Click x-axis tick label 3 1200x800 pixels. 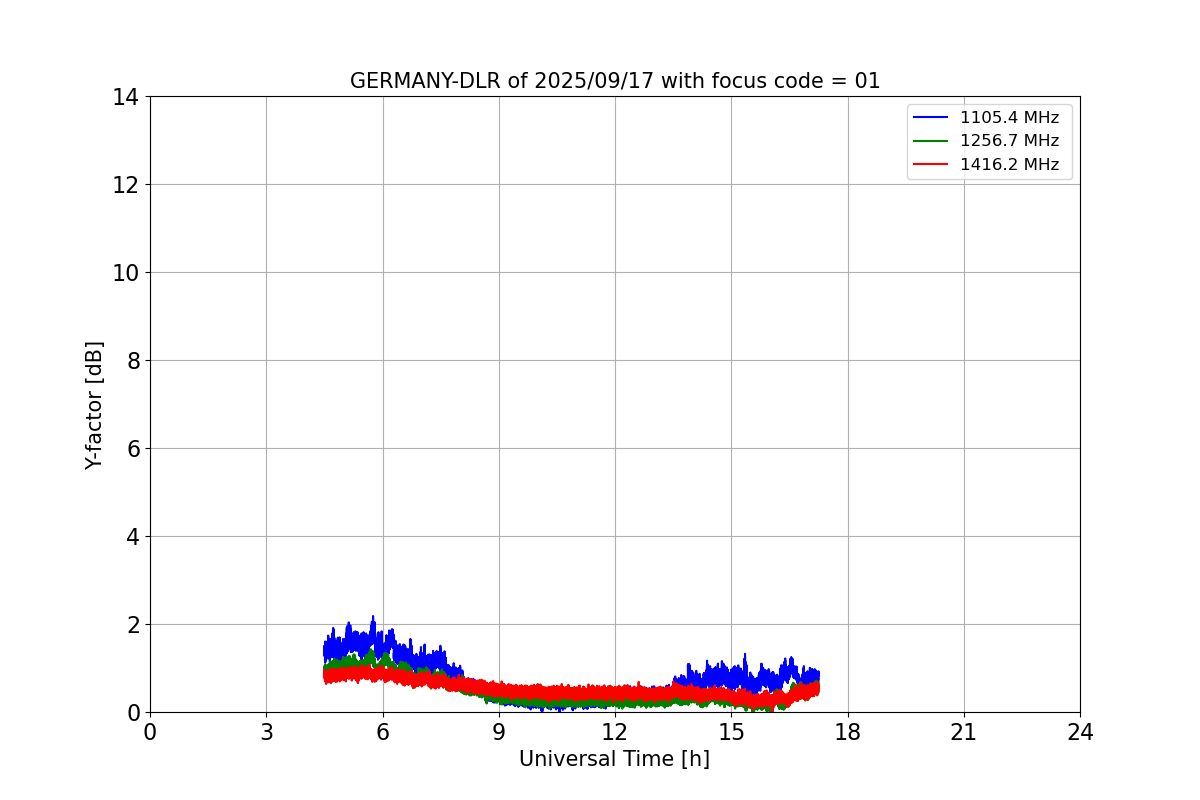pyautogui.click(x=266, y=732)
